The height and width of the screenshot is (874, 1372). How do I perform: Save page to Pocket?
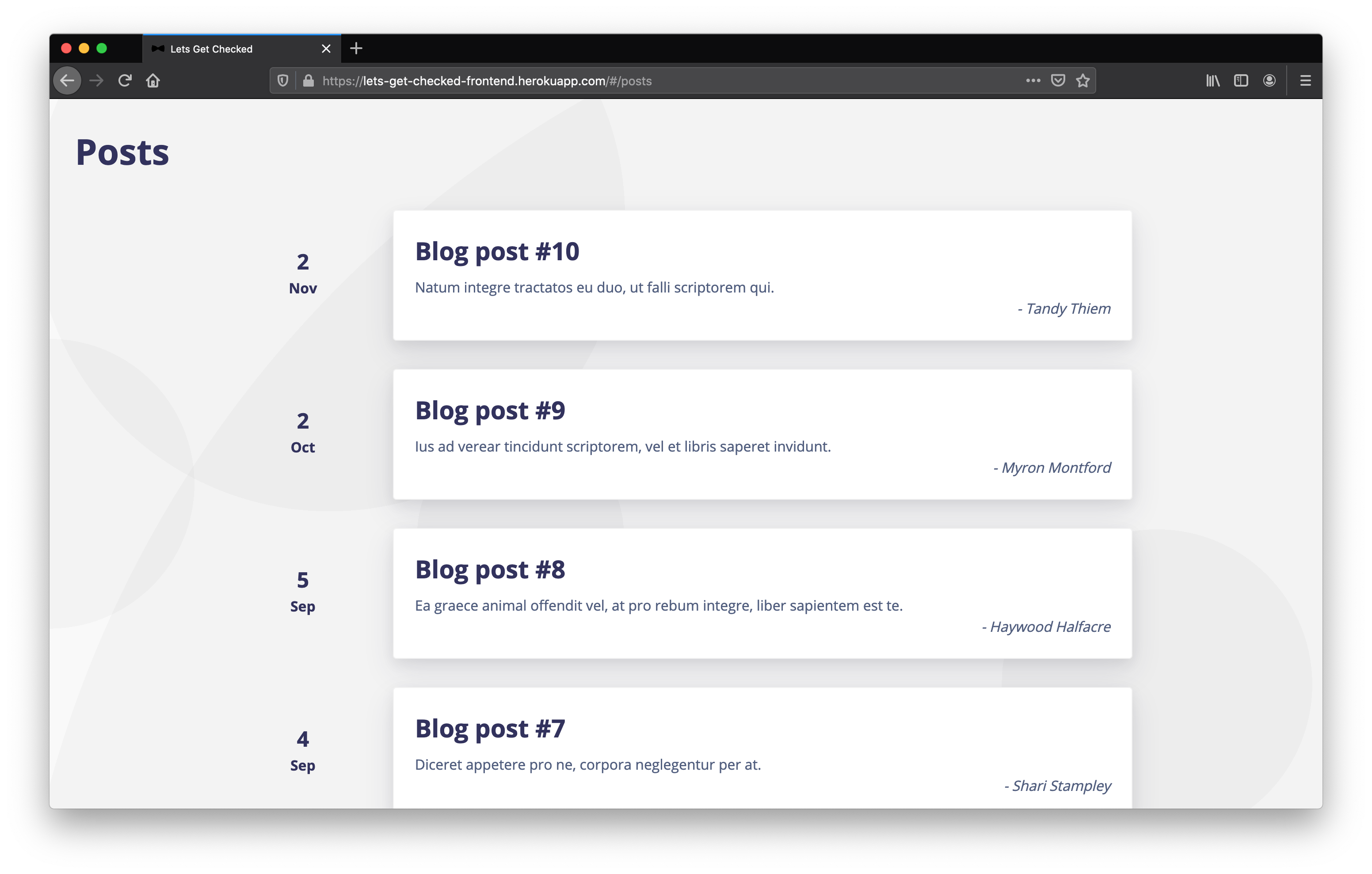1057,80
